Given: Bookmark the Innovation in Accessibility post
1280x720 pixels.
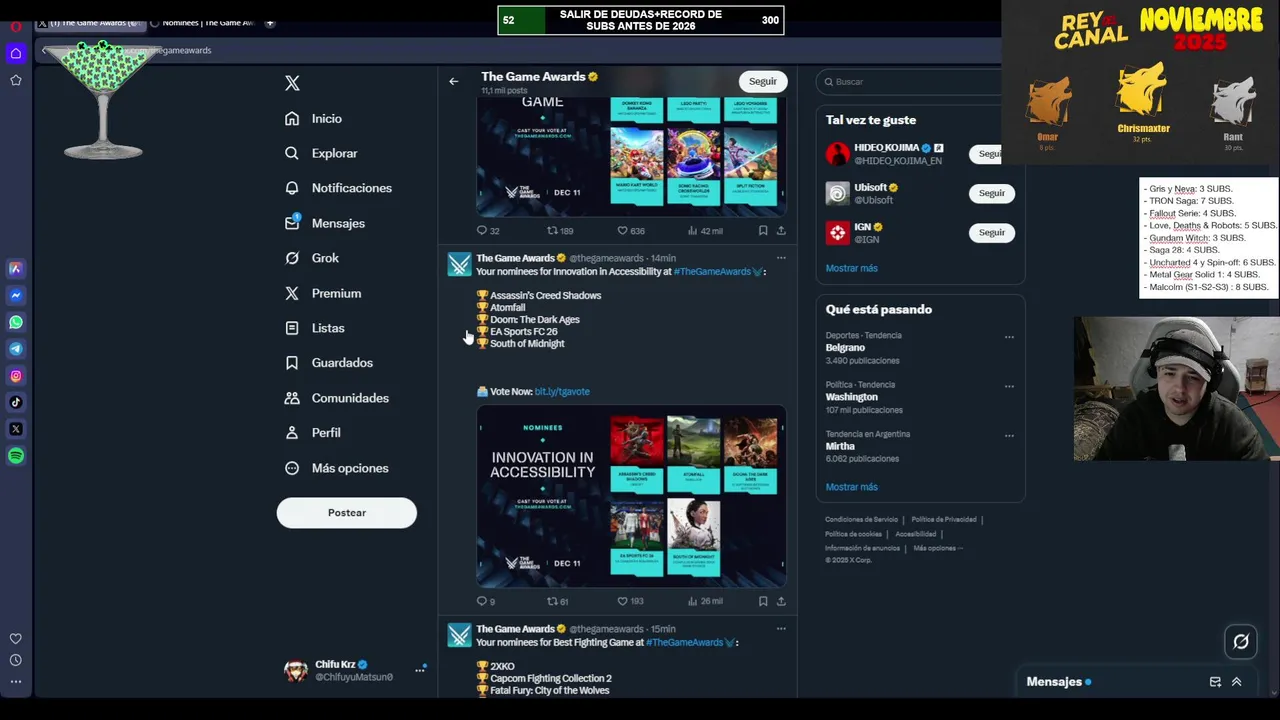Looking at the screenshot, I should pyautogui.click(x=763, y=601).
